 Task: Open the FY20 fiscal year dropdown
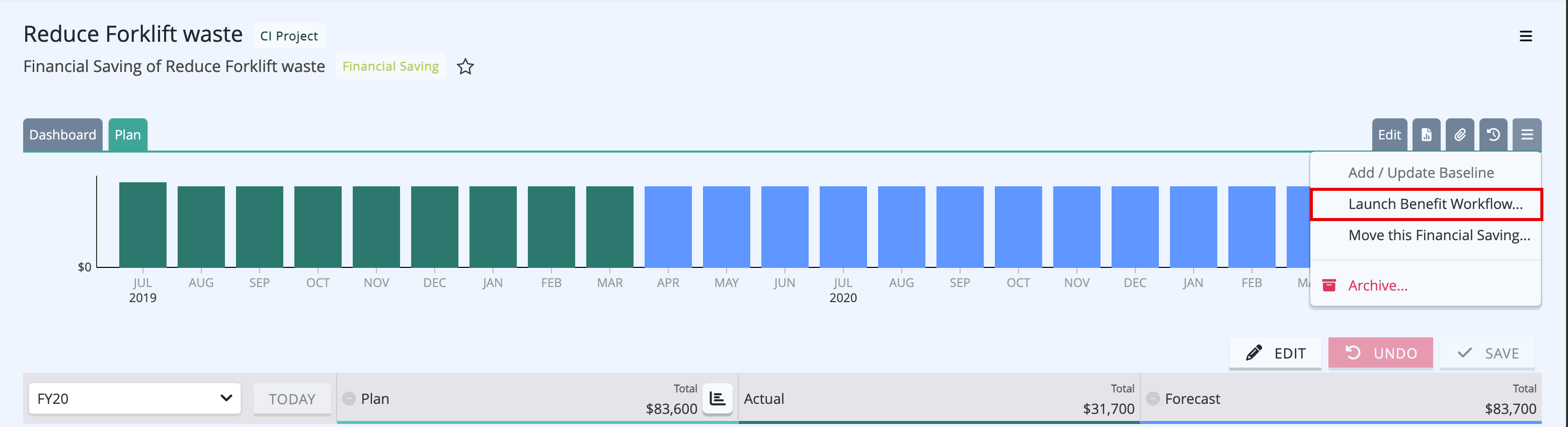(134, 398)
